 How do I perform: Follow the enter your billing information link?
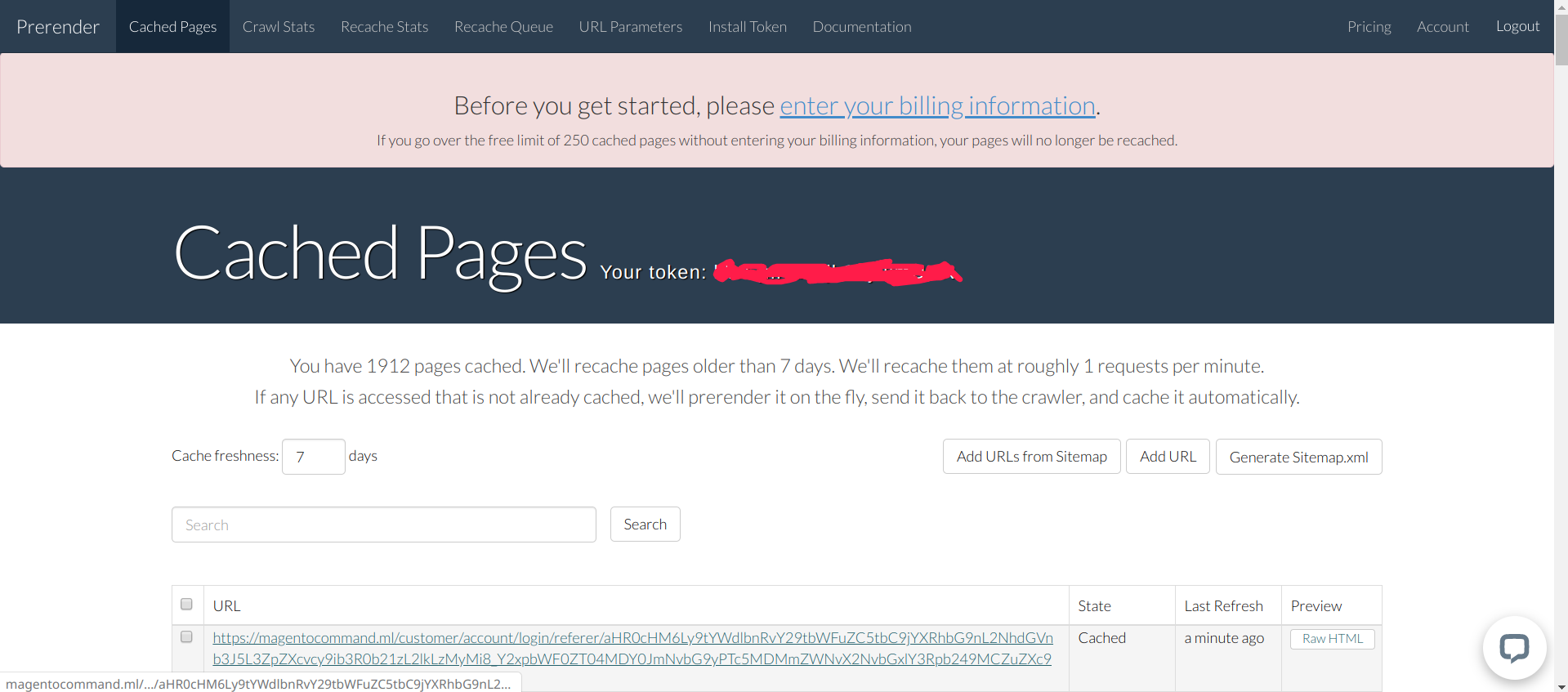937,106
